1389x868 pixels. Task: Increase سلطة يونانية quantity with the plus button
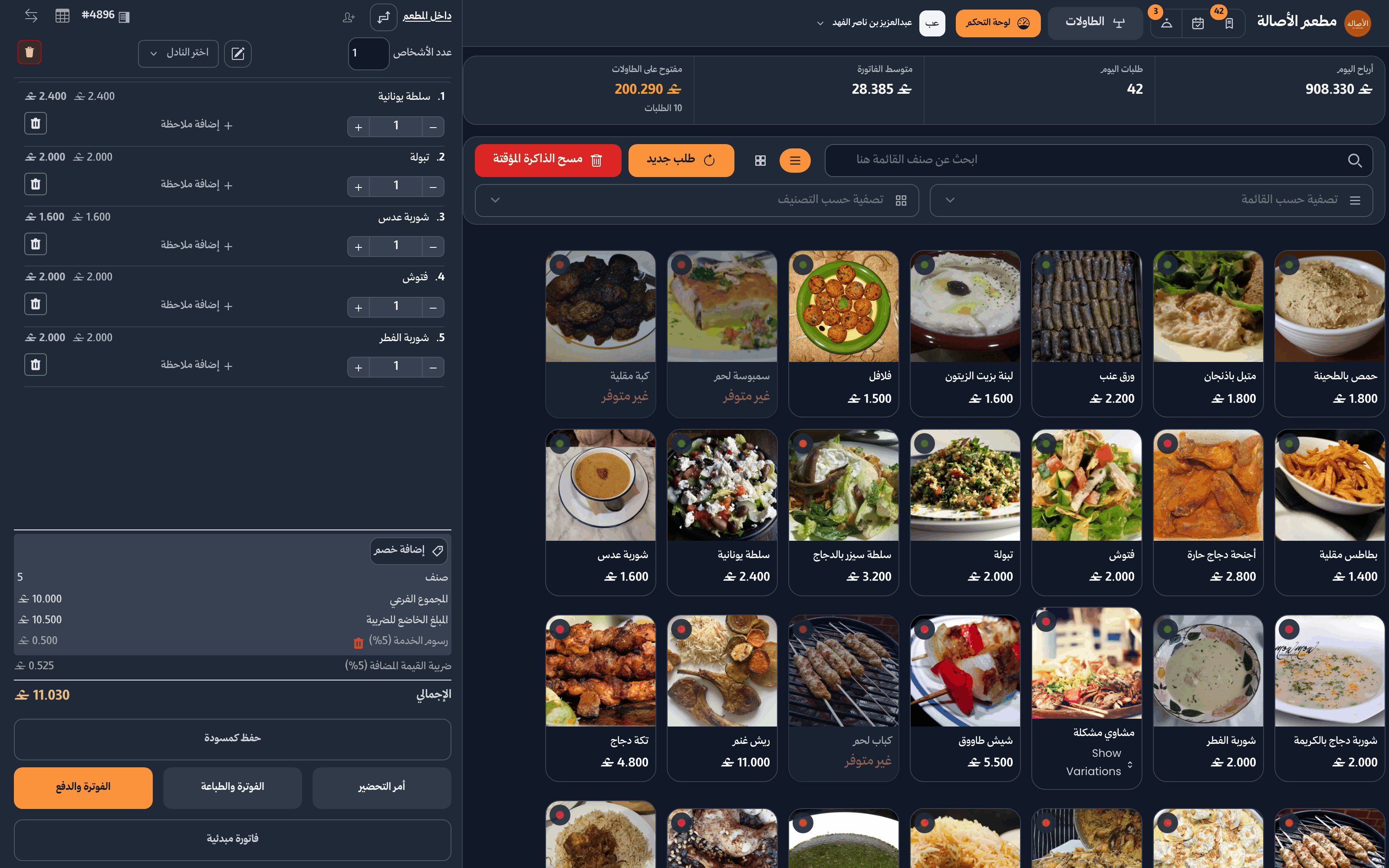pos(358,127)
